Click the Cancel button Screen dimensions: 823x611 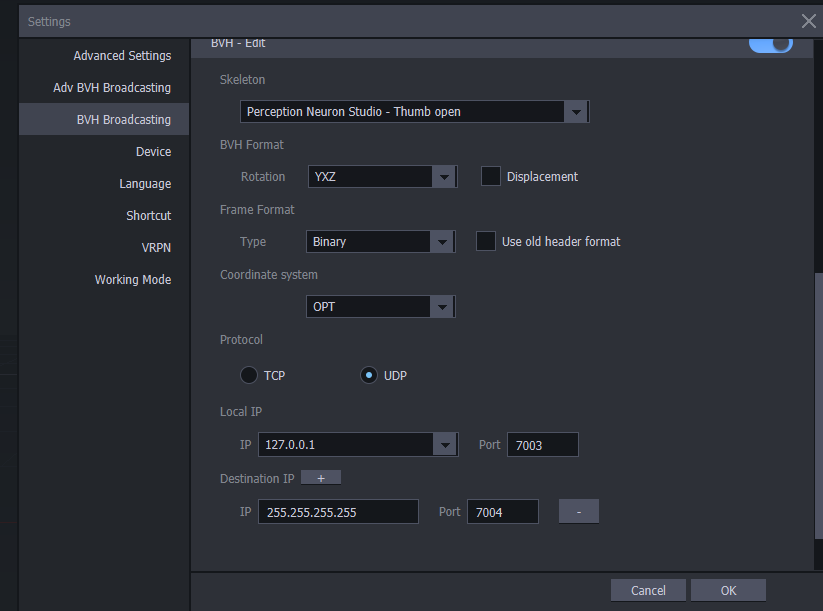[x=648, y=591]
